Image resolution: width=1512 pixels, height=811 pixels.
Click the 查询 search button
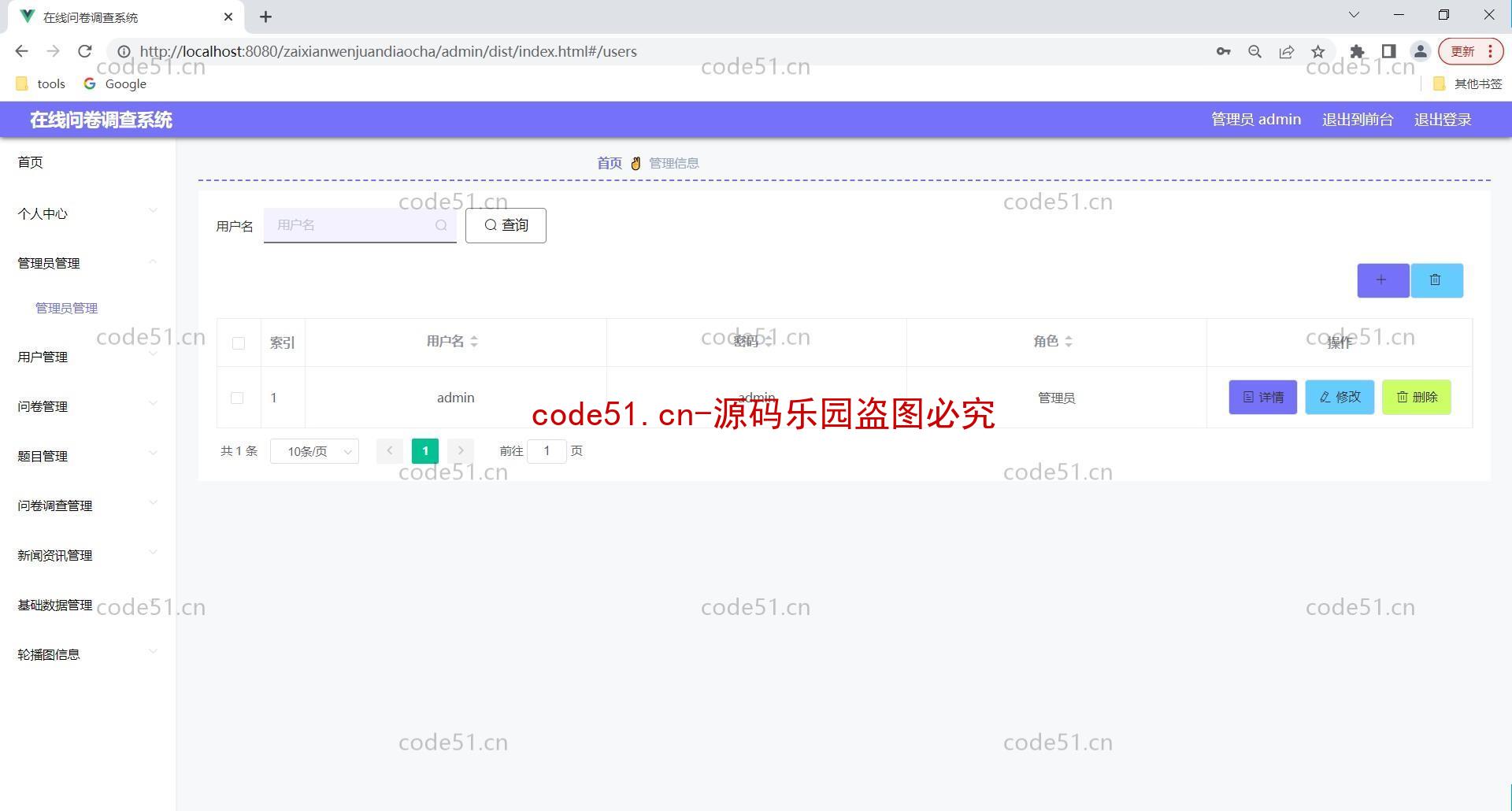coord(506,225)
